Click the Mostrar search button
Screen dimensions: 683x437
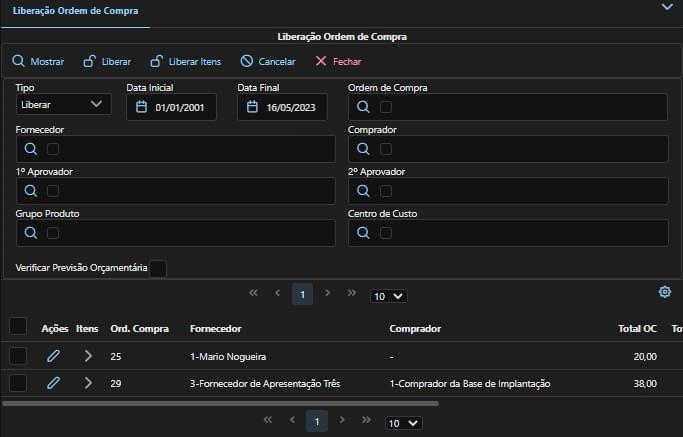[x=38, y=61]
